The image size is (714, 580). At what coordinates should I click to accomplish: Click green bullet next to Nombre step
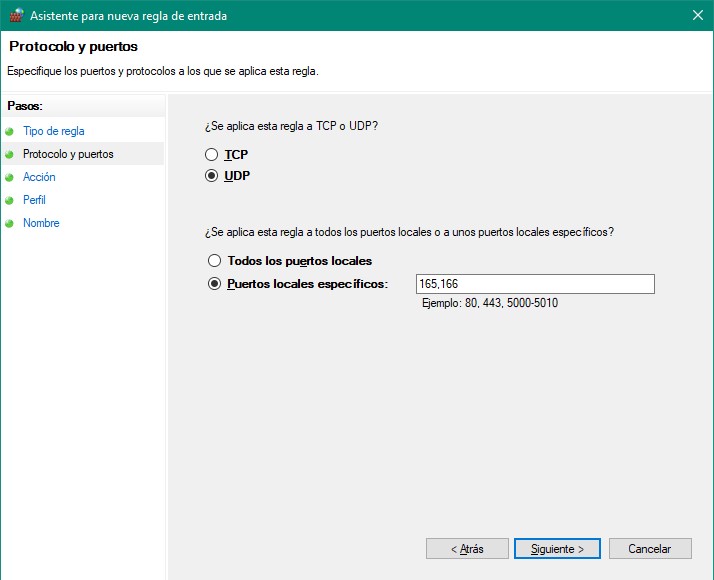pyautogui.click(x=10, y=223)
